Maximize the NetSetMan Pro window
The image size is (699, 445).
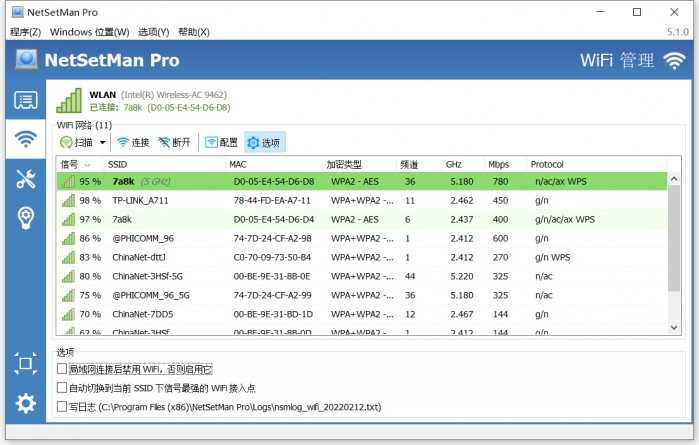637,12
